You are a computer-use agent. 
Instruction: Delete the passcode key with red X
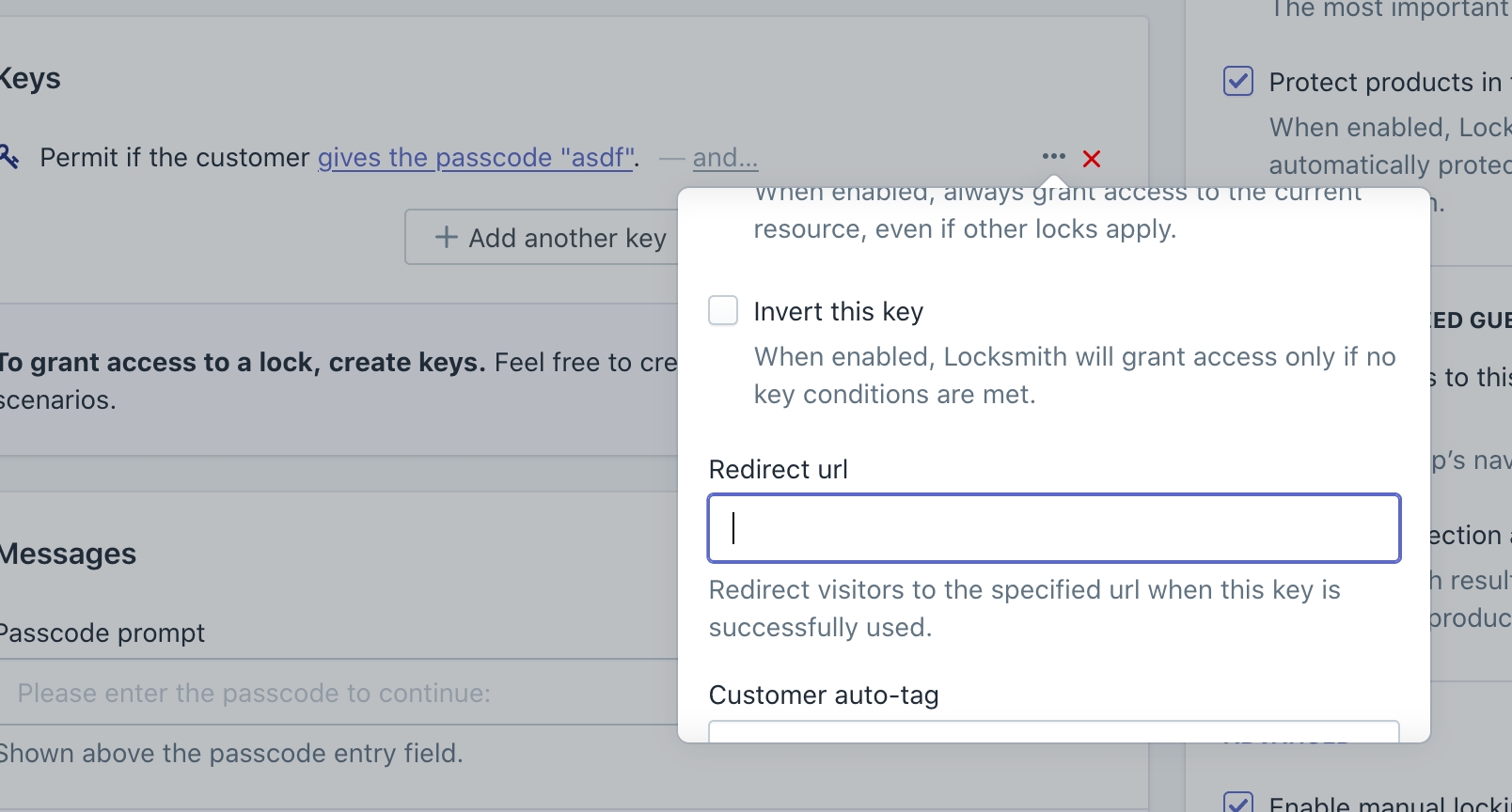(x=1092, y=159)
